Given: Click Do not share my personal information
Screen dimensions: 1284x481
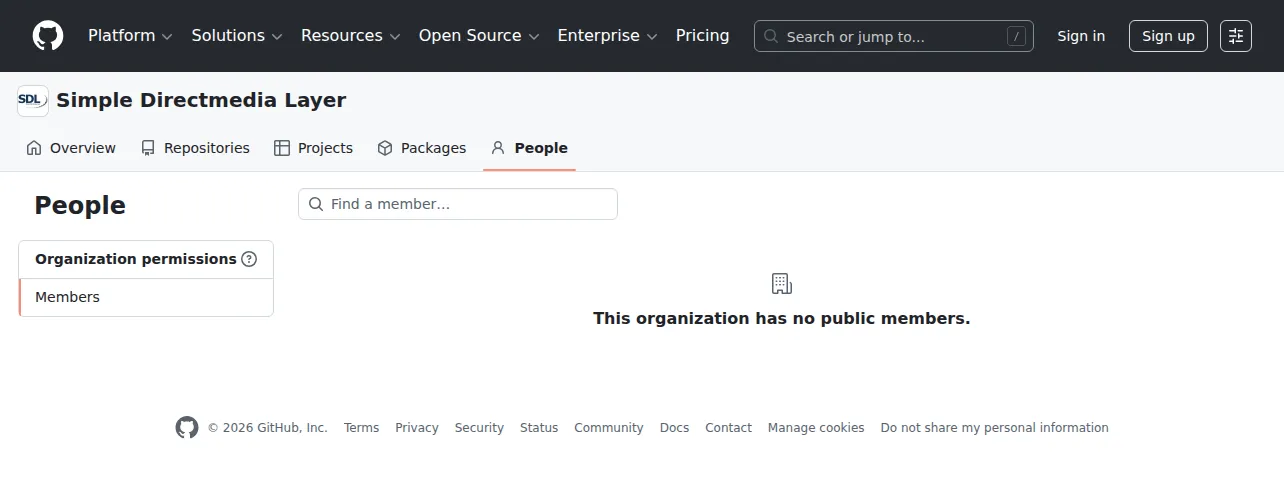Looking at the screenshot, I should coord(994,428).
